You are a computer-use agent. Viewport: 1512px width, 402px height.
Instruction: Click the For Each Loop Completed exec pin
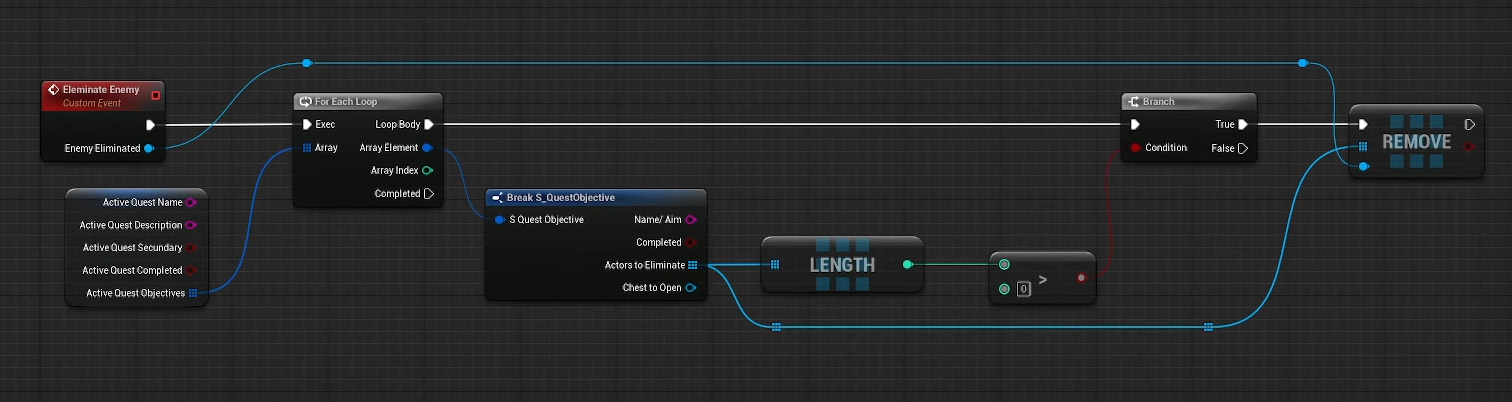coord(429,194)
